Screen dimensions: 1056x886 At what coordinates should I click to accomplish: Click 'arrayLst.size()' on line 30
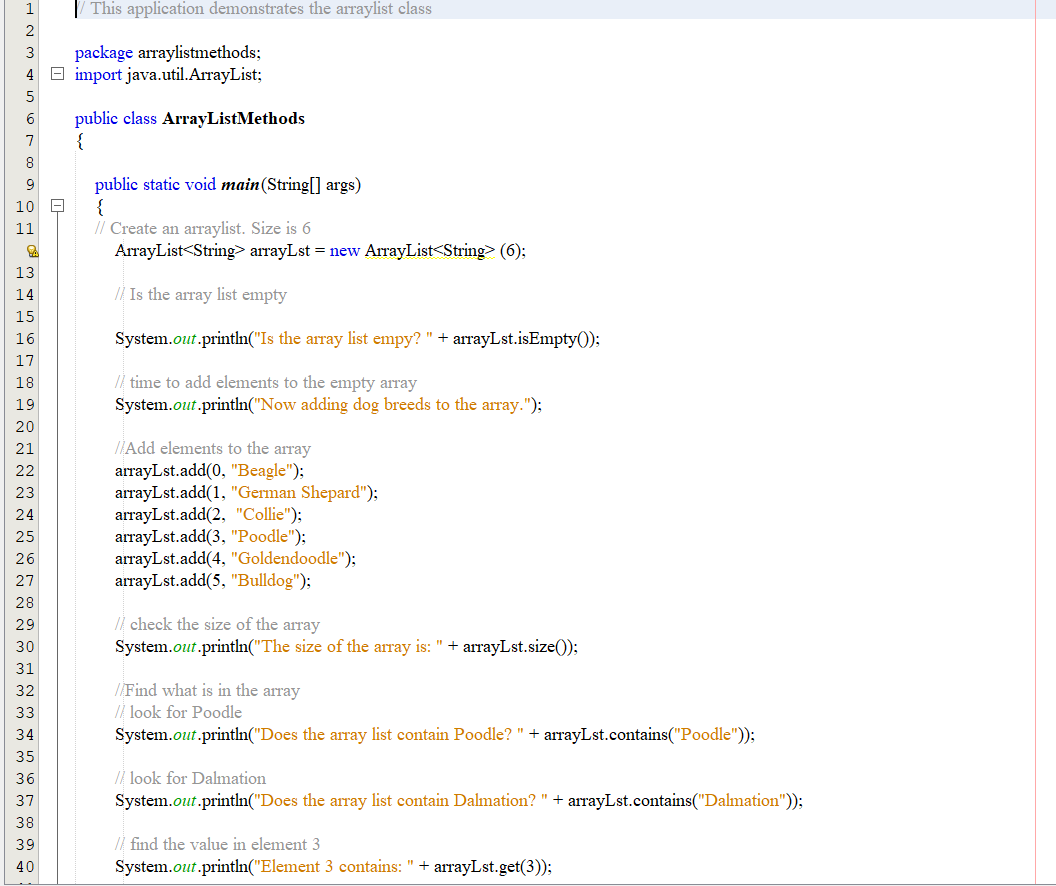[x=517, y=647]
